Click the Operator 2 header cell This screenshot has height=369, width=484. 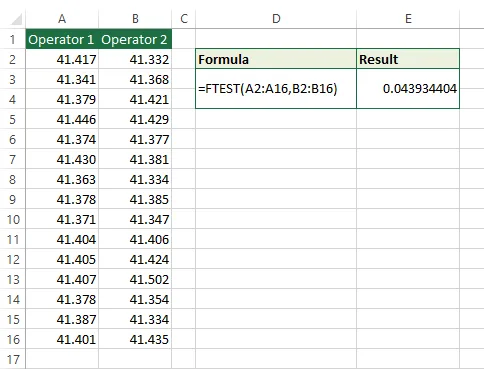[135, 39]
